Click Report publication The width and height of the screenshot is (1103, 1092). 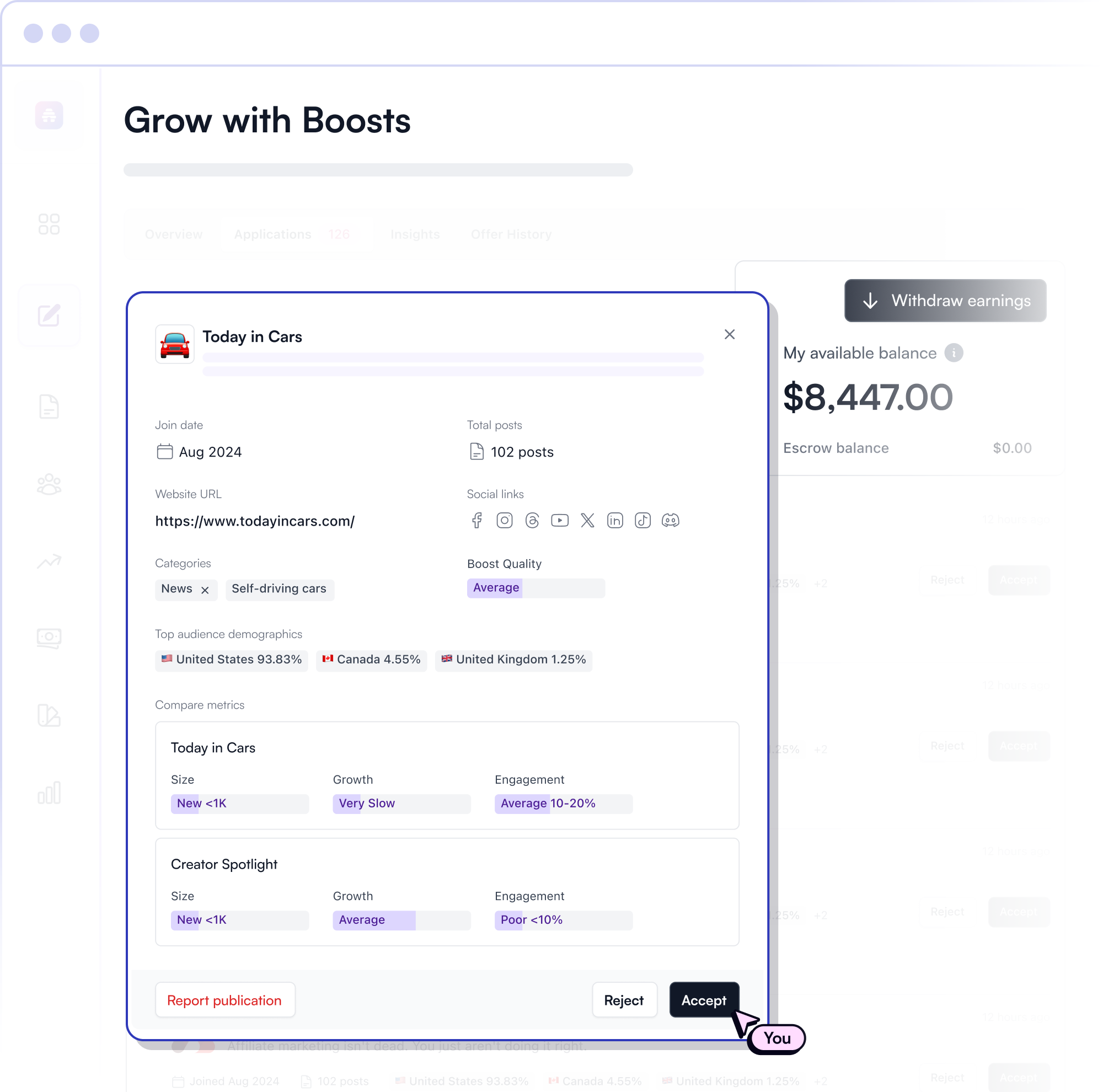[x=224, y=1000]
